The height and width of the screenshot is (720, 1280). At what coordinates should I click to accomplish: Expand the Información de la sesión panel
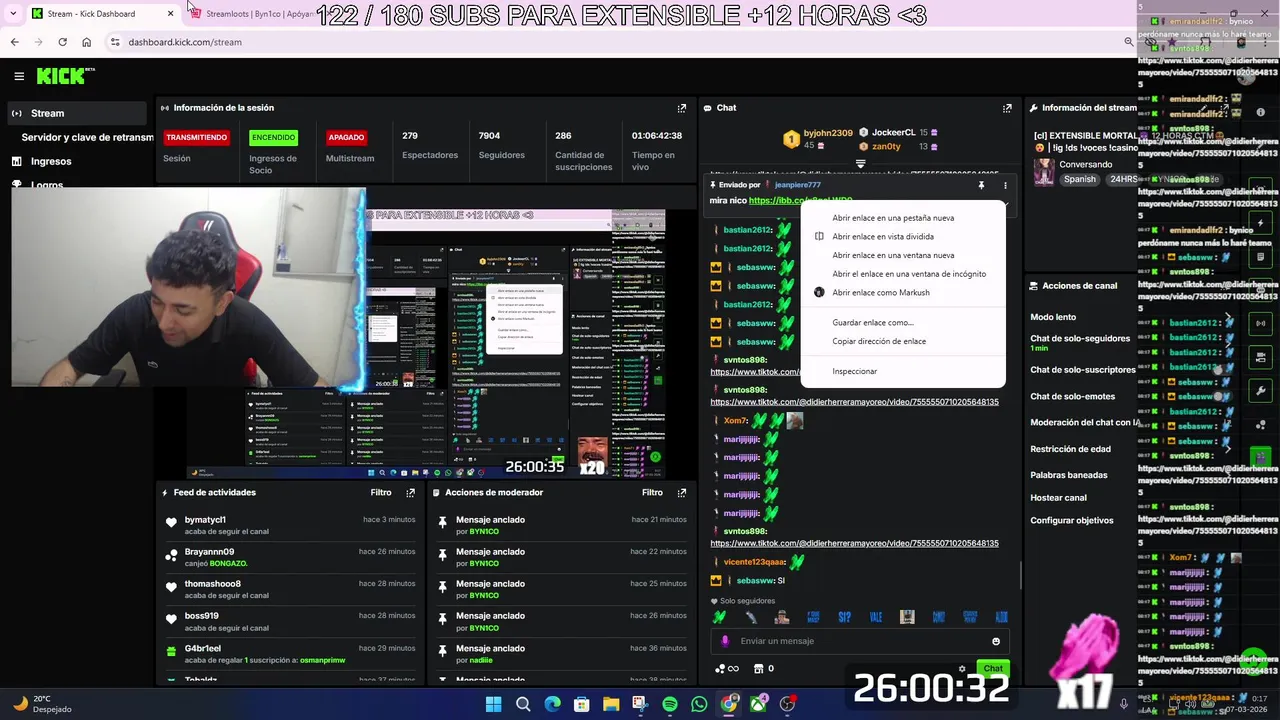(682, 108)
